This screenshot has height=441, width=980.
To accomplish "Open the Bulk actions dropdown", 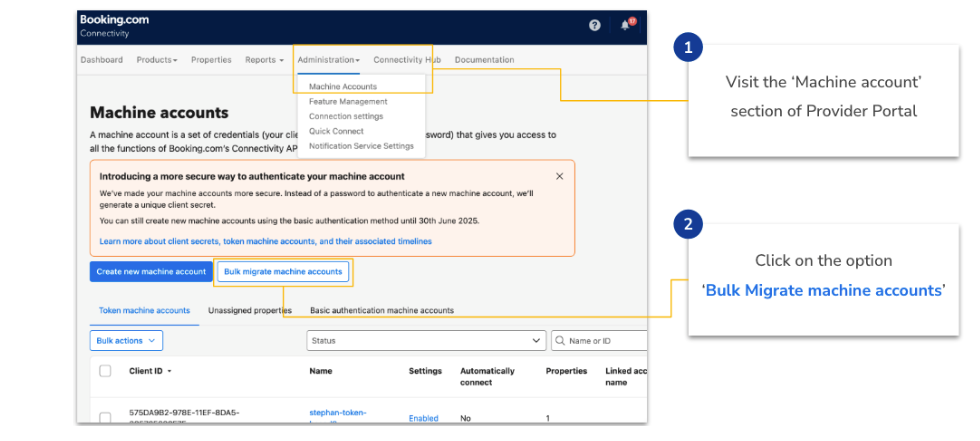I will tap(126, 341).
